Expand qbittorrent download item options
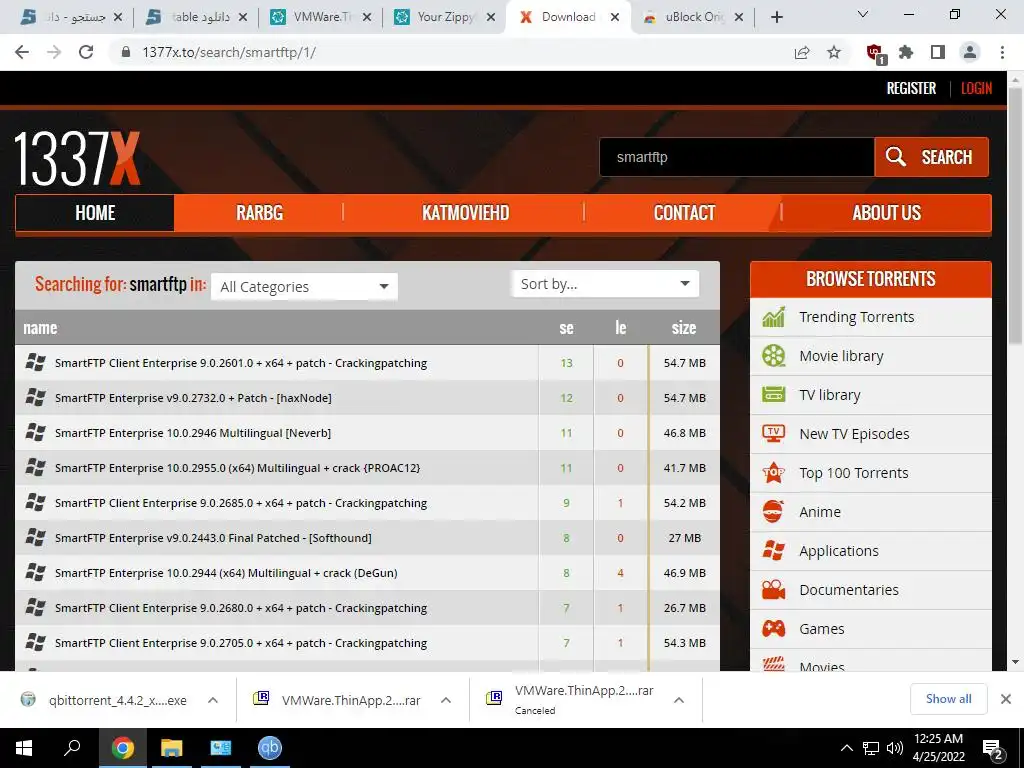Viewport: 1024px width, 768px height. [213, 700]
